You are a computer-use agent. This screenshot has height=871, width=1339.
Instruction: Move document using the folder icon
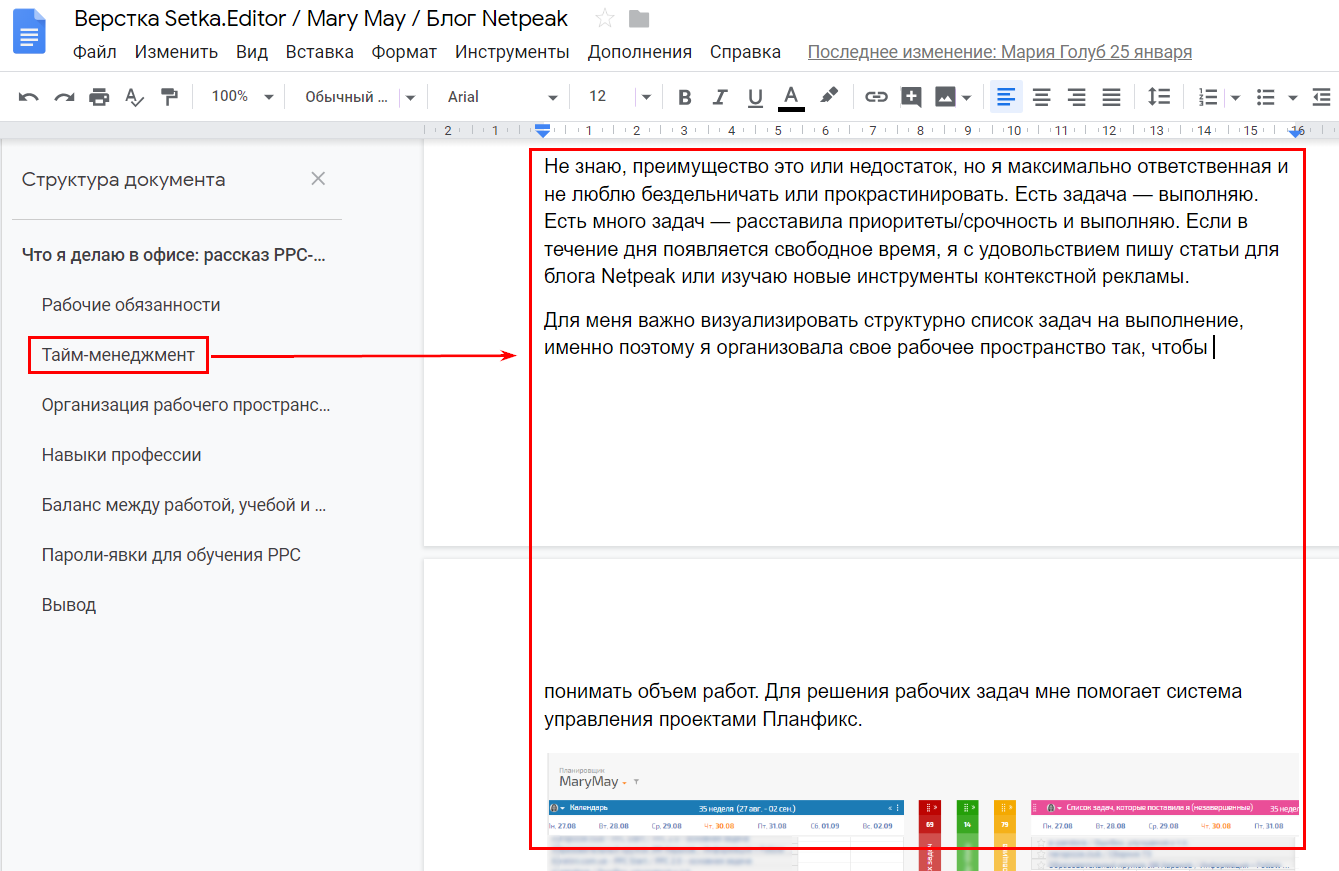pyautogui.click(x=639, y=19)
